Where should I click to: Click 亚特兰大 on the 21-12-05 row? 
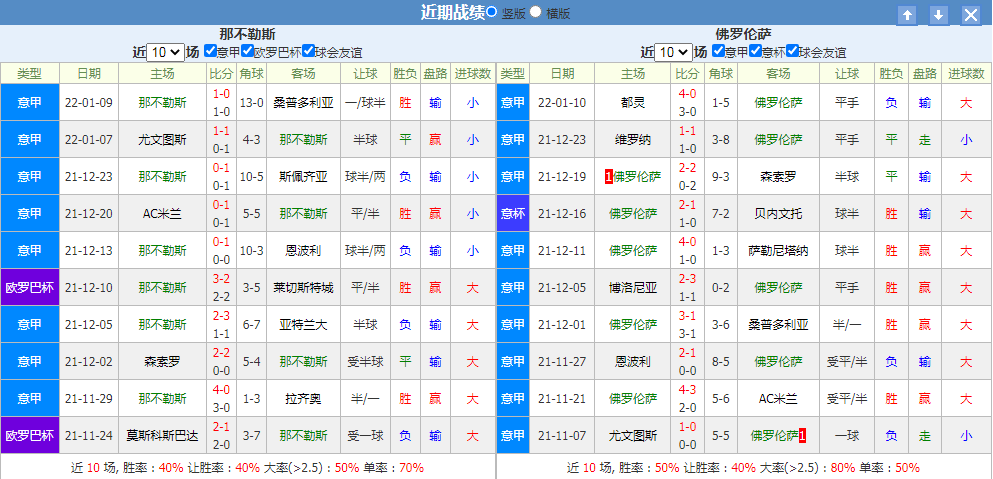pos(303,324)
